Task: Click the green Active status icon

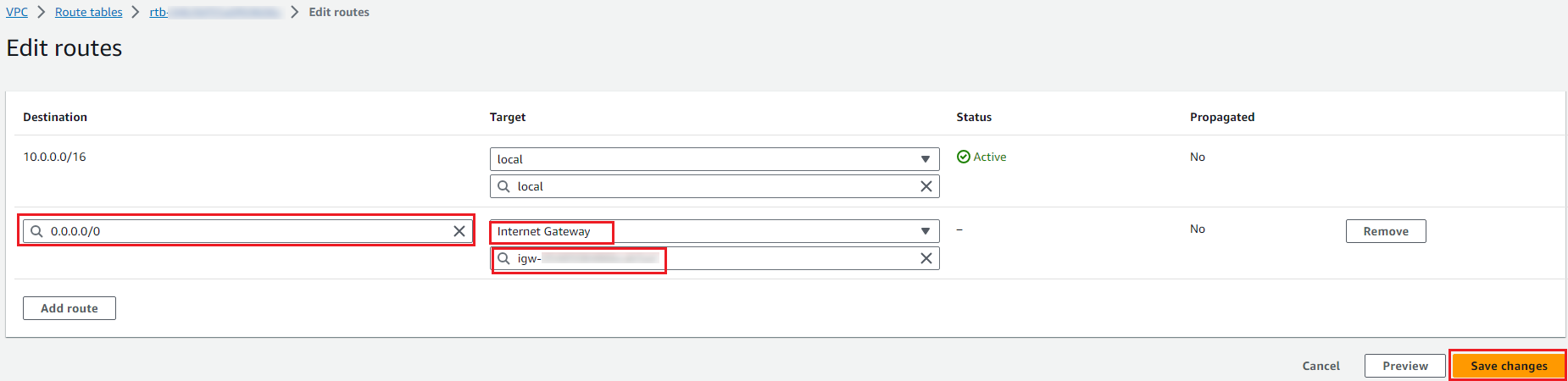Action: [963, 157]
